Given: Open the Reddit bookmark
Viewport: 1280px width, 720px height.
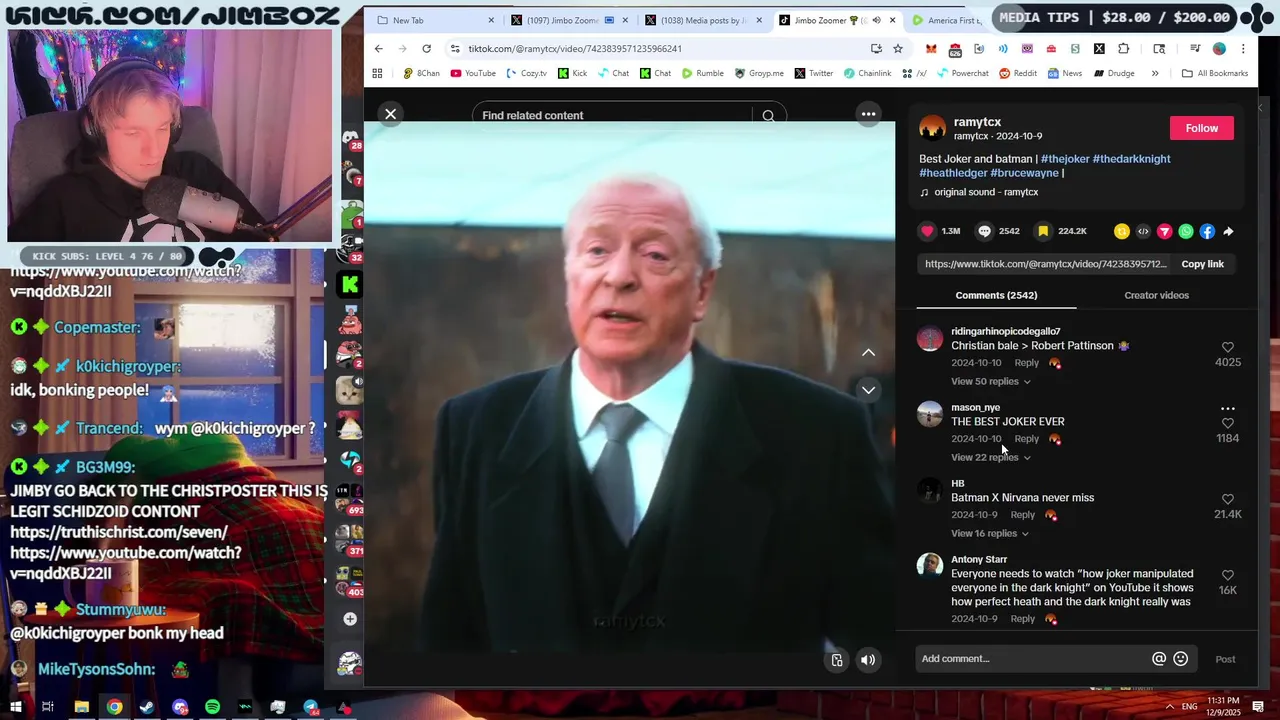Looking at the screenshot, I should coord(1016,73).
